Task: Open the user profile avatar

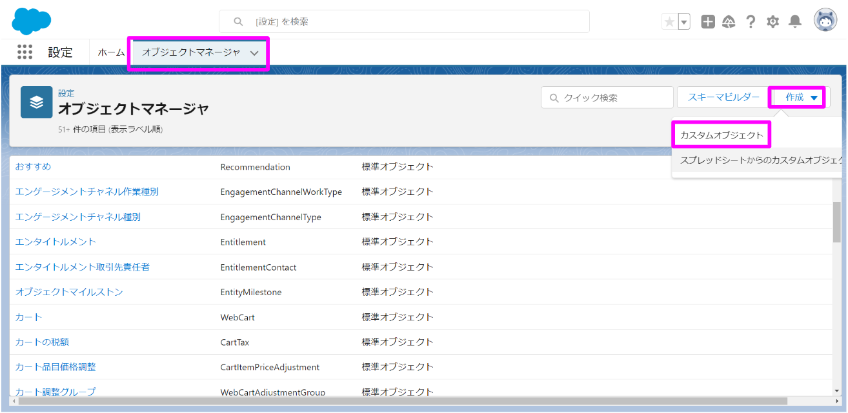Action: point(825,21)
